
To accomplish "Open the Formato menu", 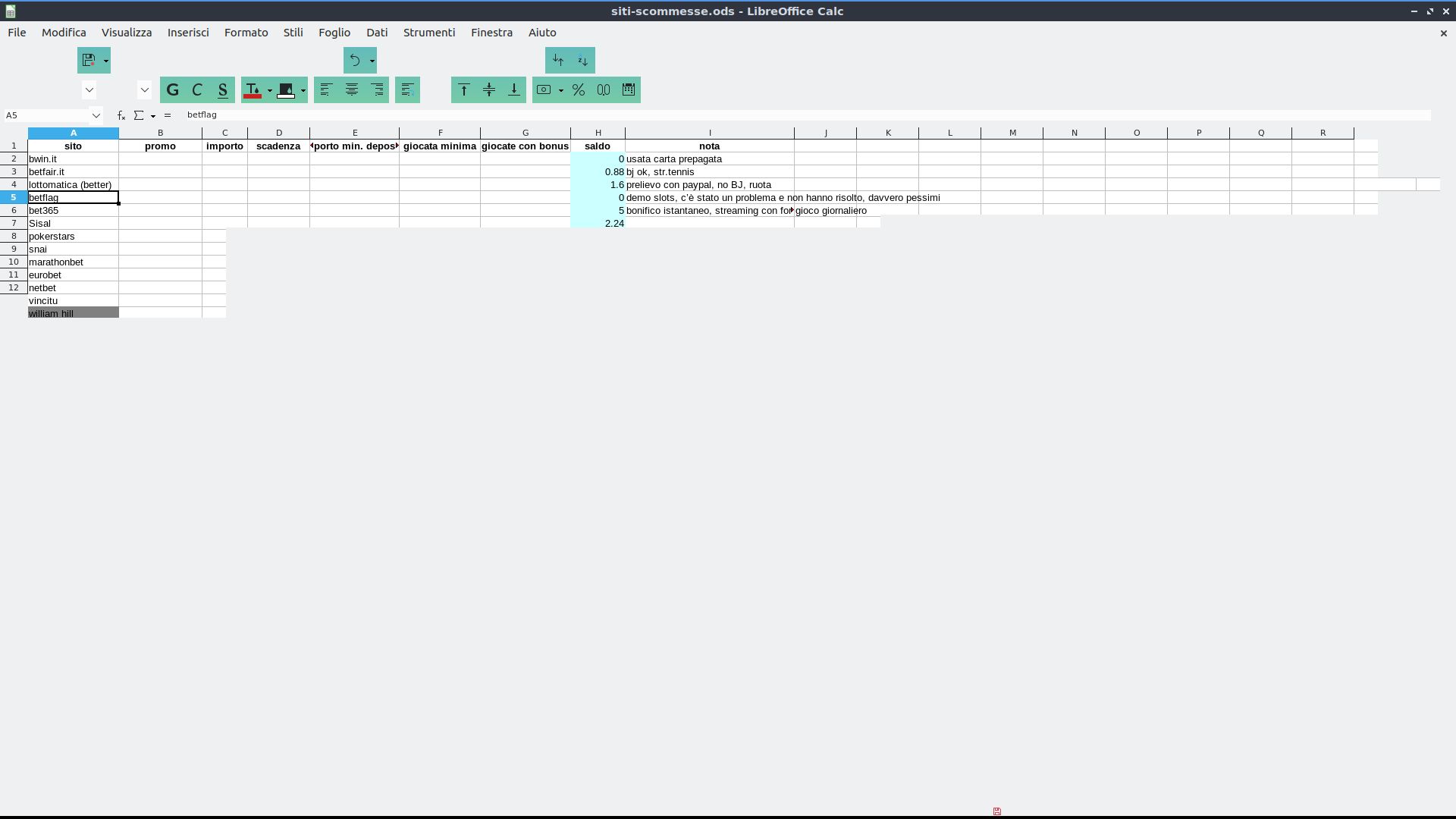I will [246, 33].
